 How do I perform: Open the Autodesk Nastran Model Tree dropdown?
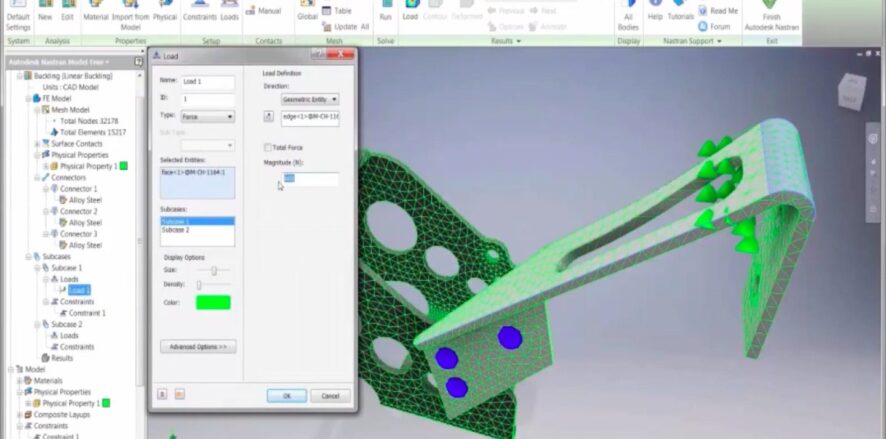(59, 62)
